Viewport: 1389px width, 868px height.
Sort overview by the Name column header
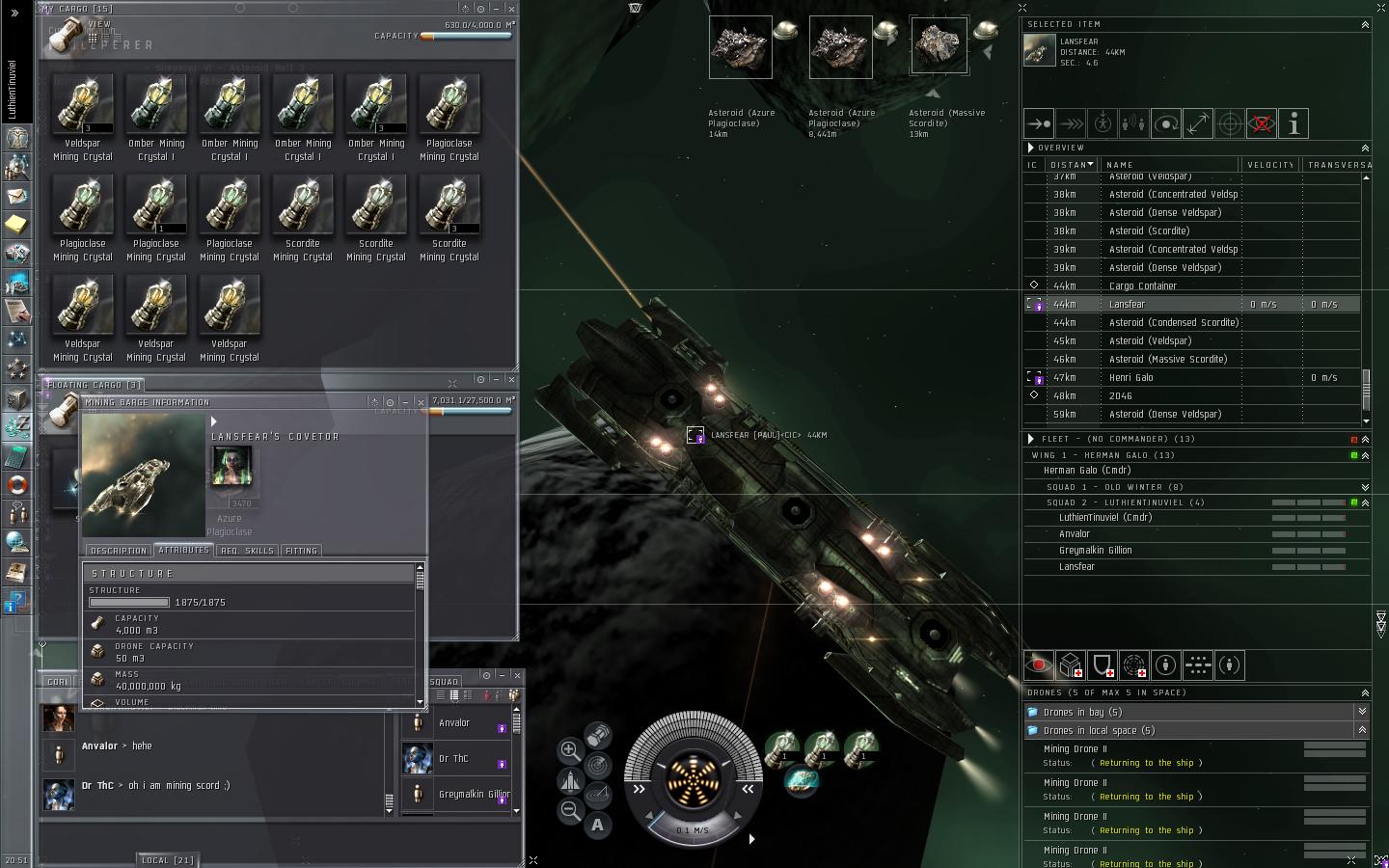pyautogui.click(x=1170, y=165)
